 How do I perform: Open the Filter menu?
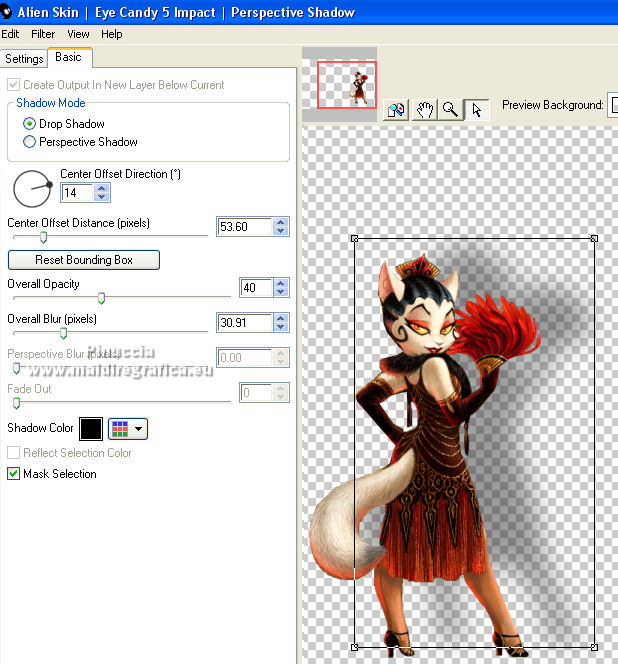(43, 34)
